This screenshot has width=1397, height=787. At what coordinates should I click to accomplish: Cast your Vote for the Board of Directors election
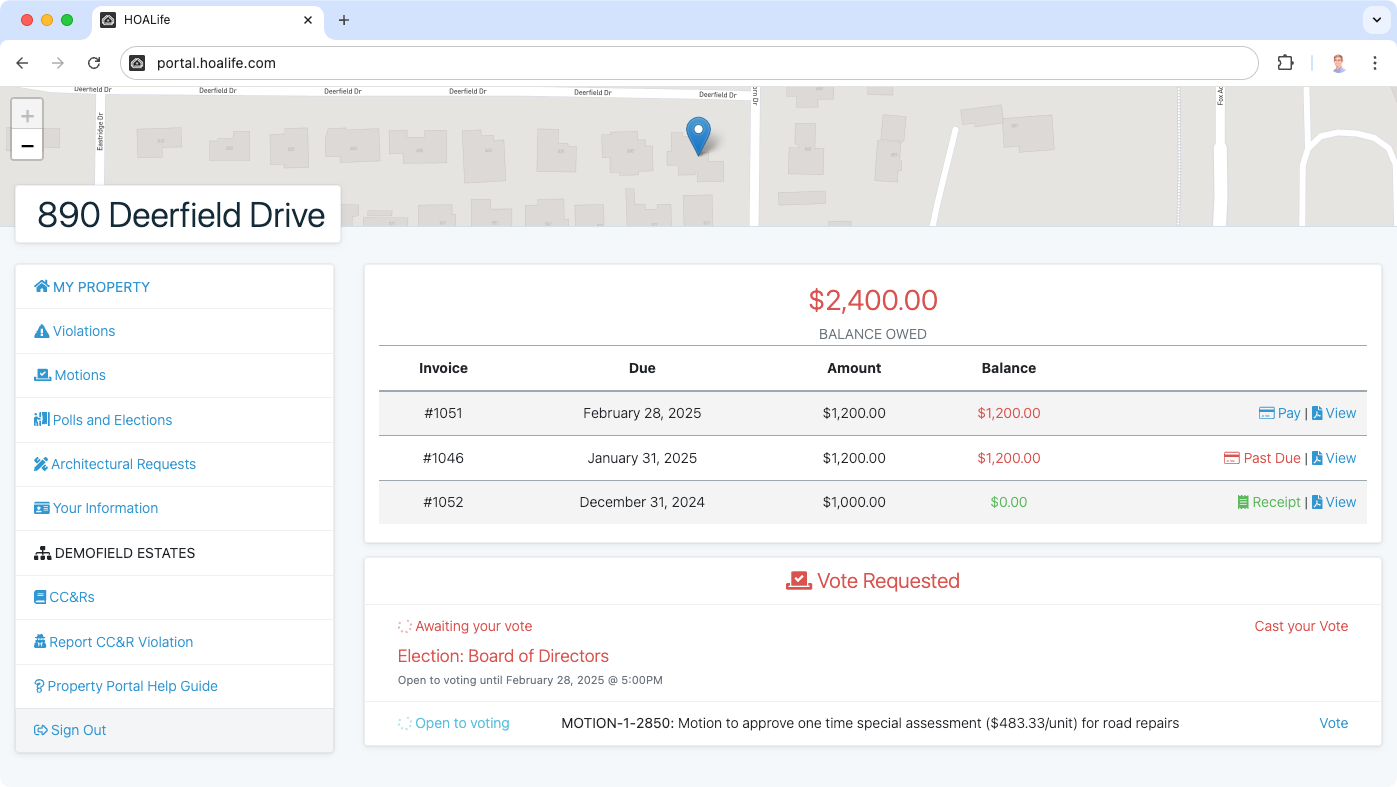[x=1301, y=626]
